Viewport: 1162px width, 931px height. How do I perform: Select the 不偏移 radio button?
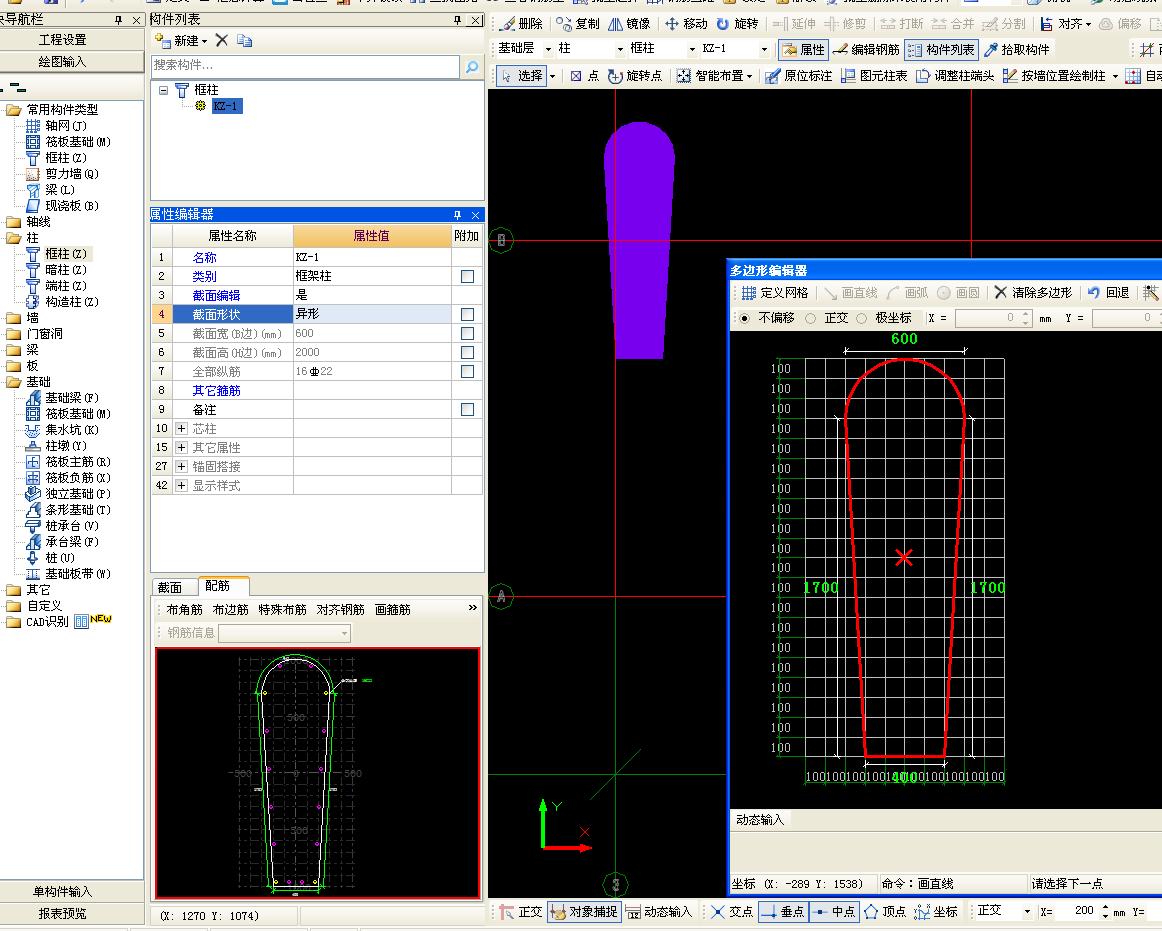click(745, 318)
